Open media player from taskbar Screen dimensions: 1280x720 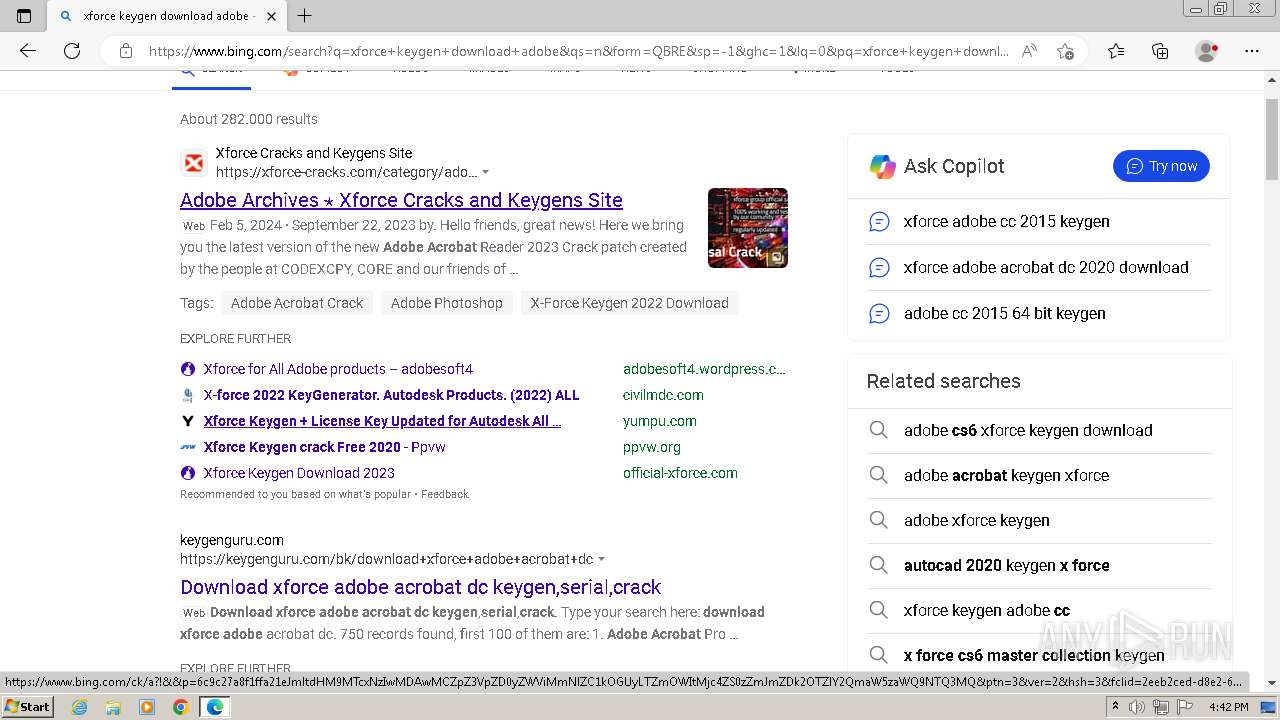point(147,707)
